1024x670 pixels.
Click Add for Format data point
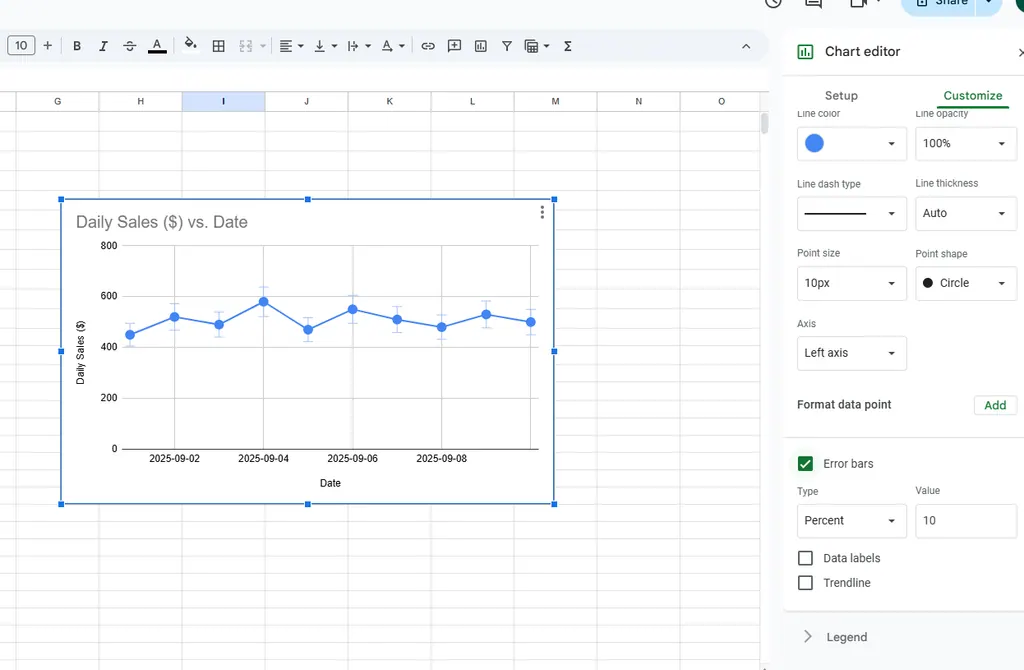[995, 405]
